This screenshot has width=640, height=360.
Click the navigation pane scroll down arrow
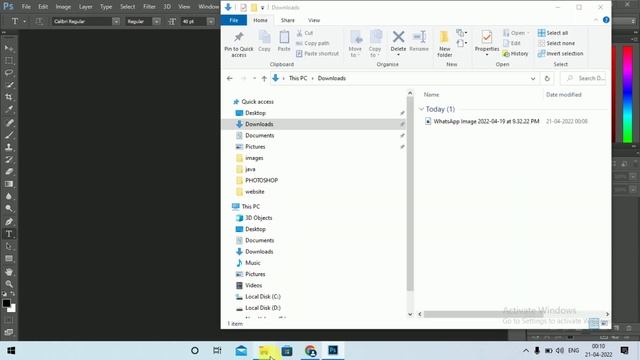click(410, 314)
